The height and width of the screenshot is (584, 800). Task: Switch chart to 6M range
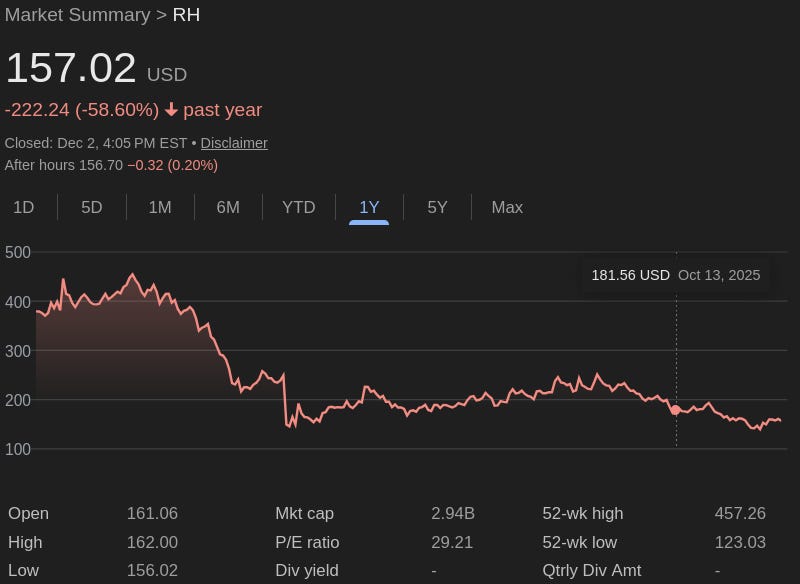point(228,208)
